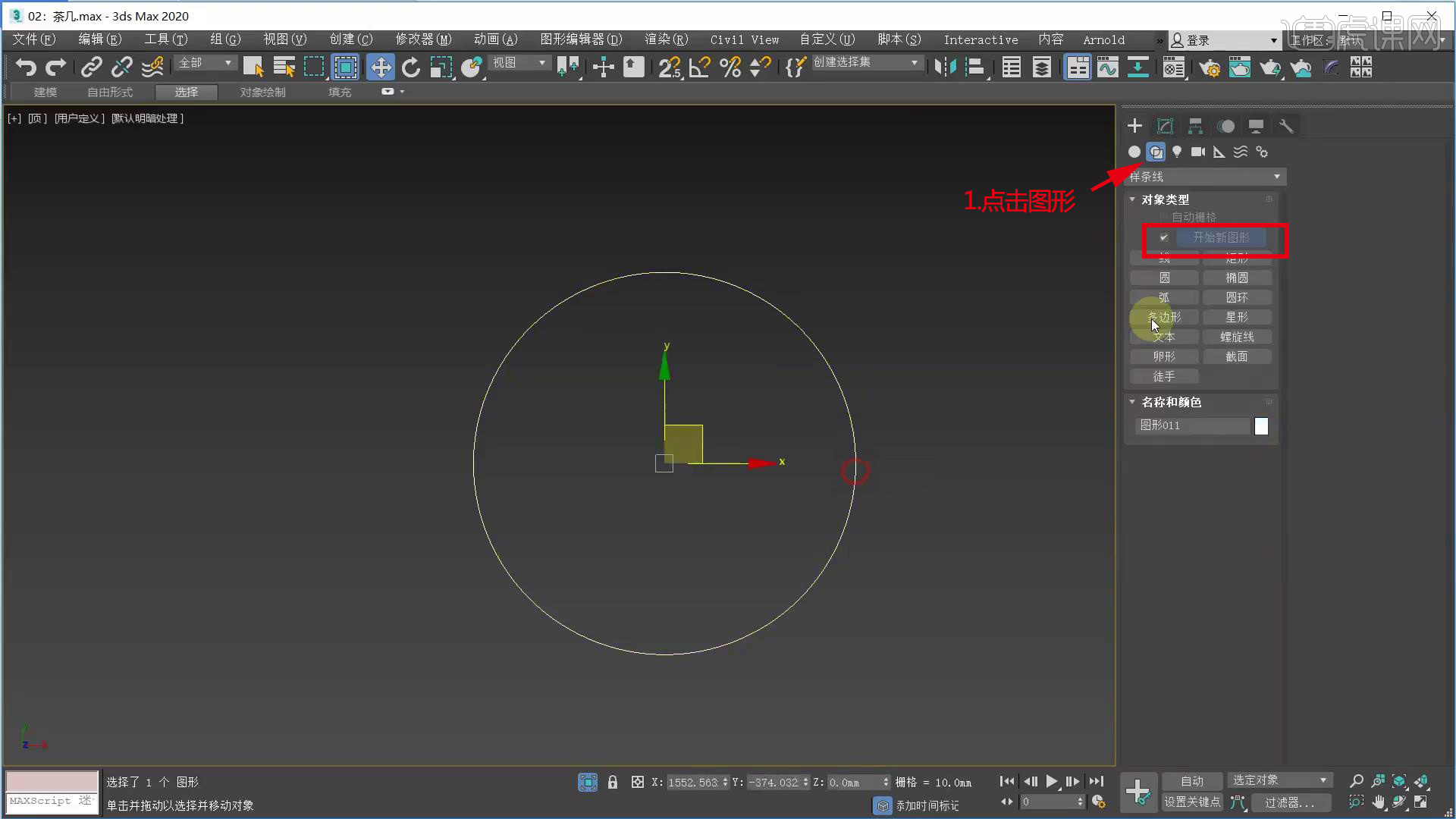Click the Mirror tool icon

coord(945,67)
